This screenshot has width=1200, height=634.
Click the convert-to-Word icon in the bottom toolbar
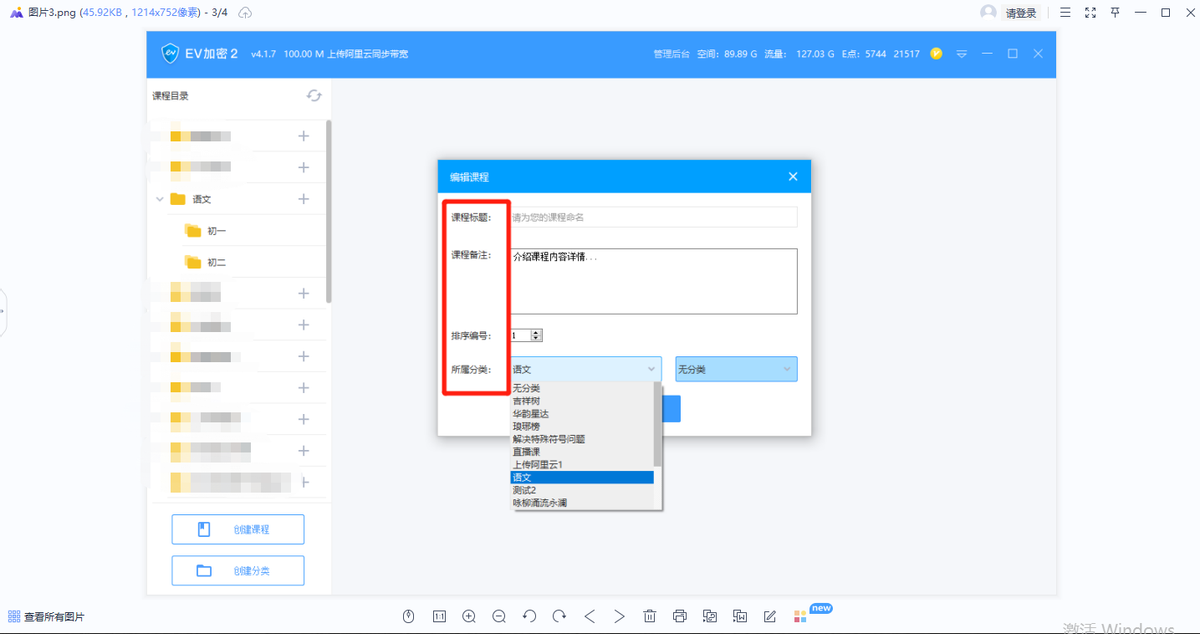(740, 616)
